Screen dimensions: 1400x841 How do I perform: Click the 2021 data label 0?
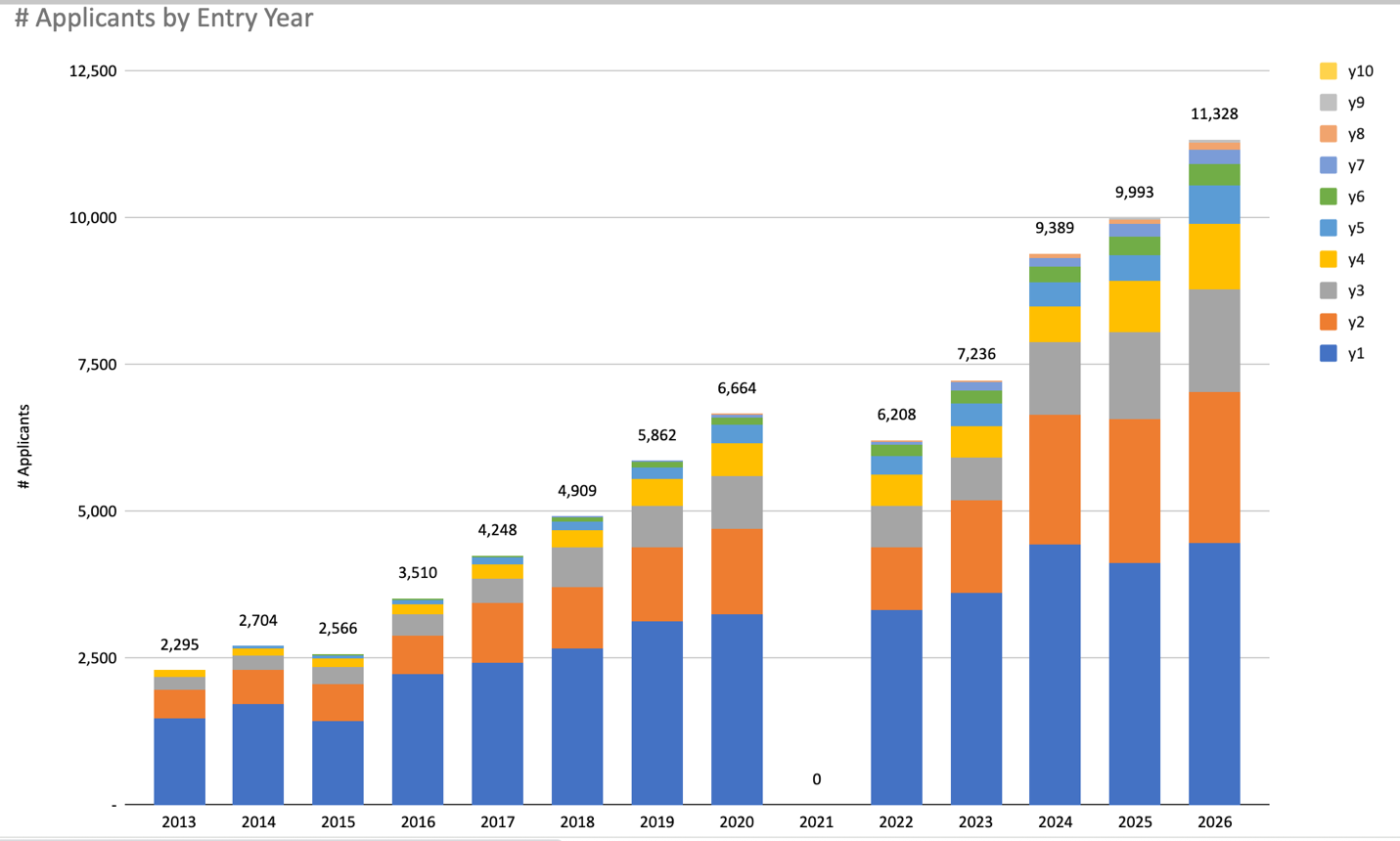[816, 779]
